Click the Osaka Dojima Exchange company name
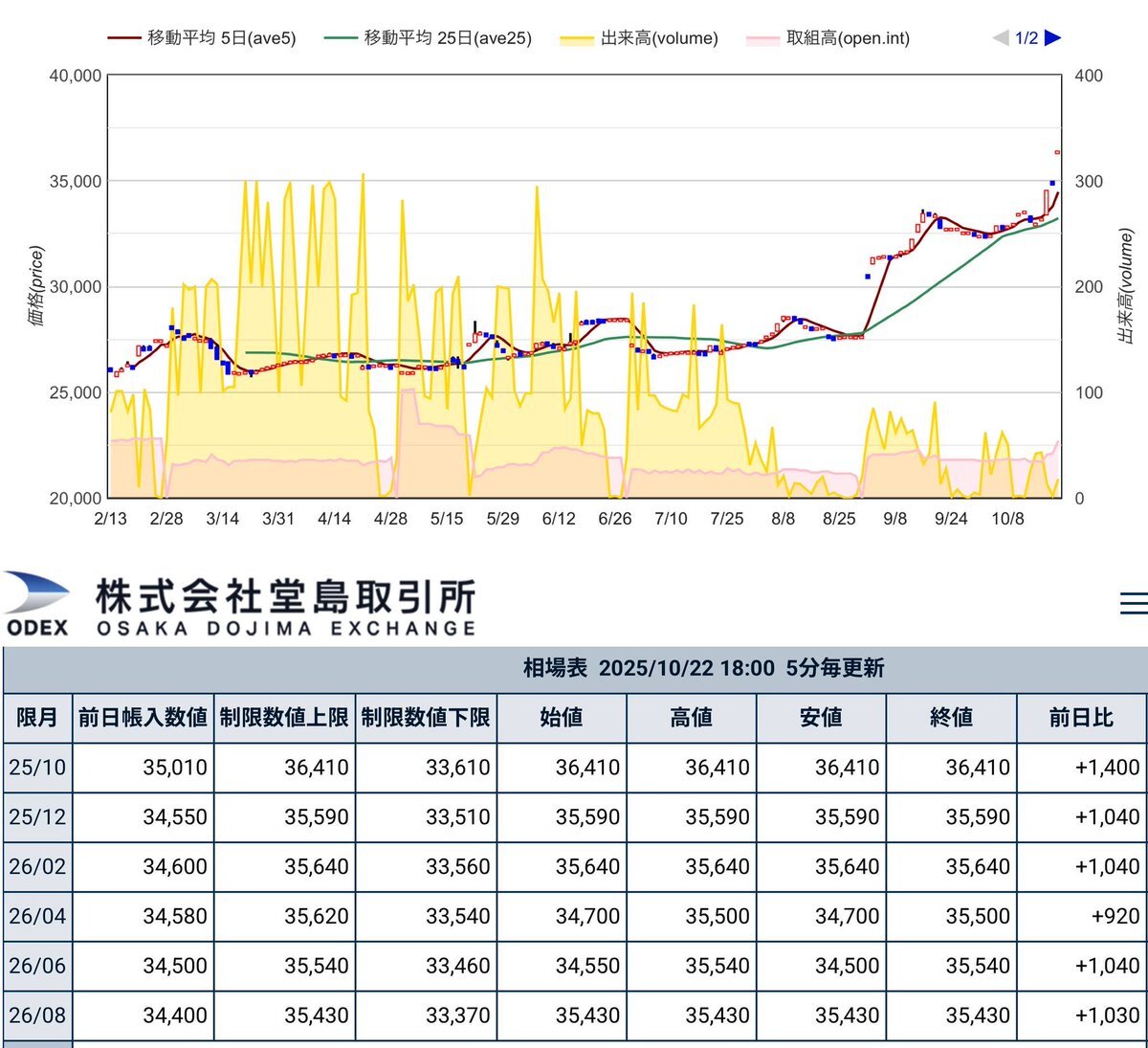 pyautogui.click(x=285, y=607)
